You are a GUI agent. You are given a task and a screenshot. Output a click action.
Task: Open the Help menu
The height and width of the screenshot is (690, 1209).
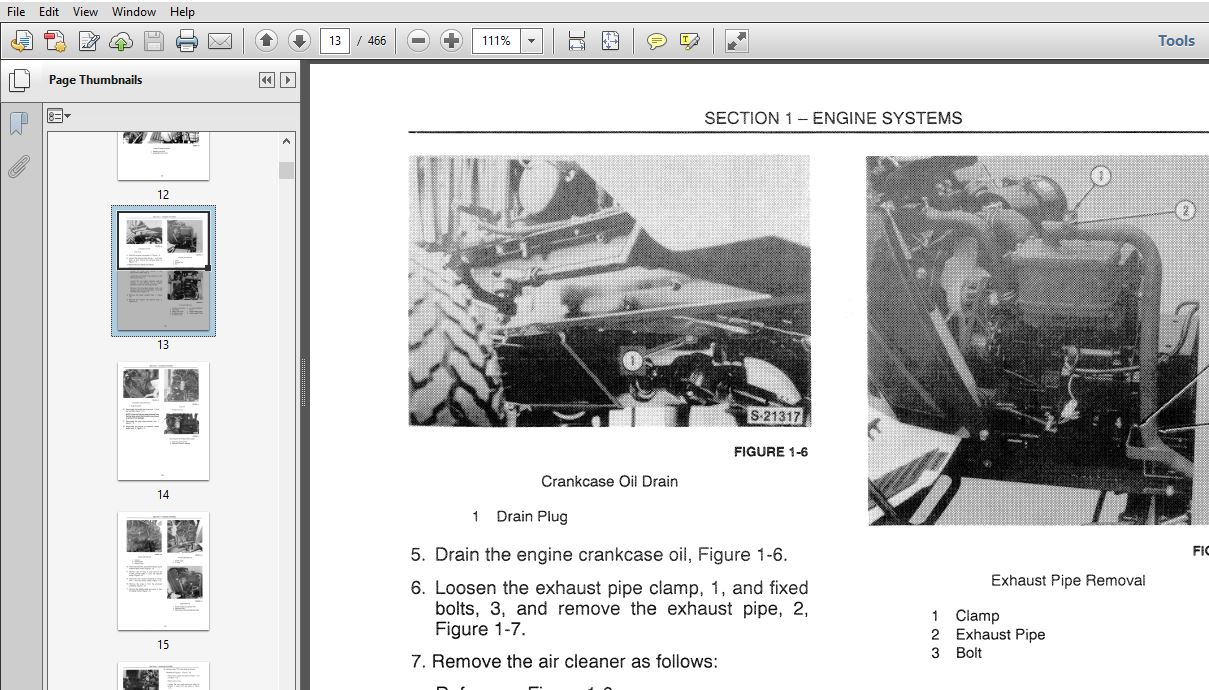click(x=182, y=12)
